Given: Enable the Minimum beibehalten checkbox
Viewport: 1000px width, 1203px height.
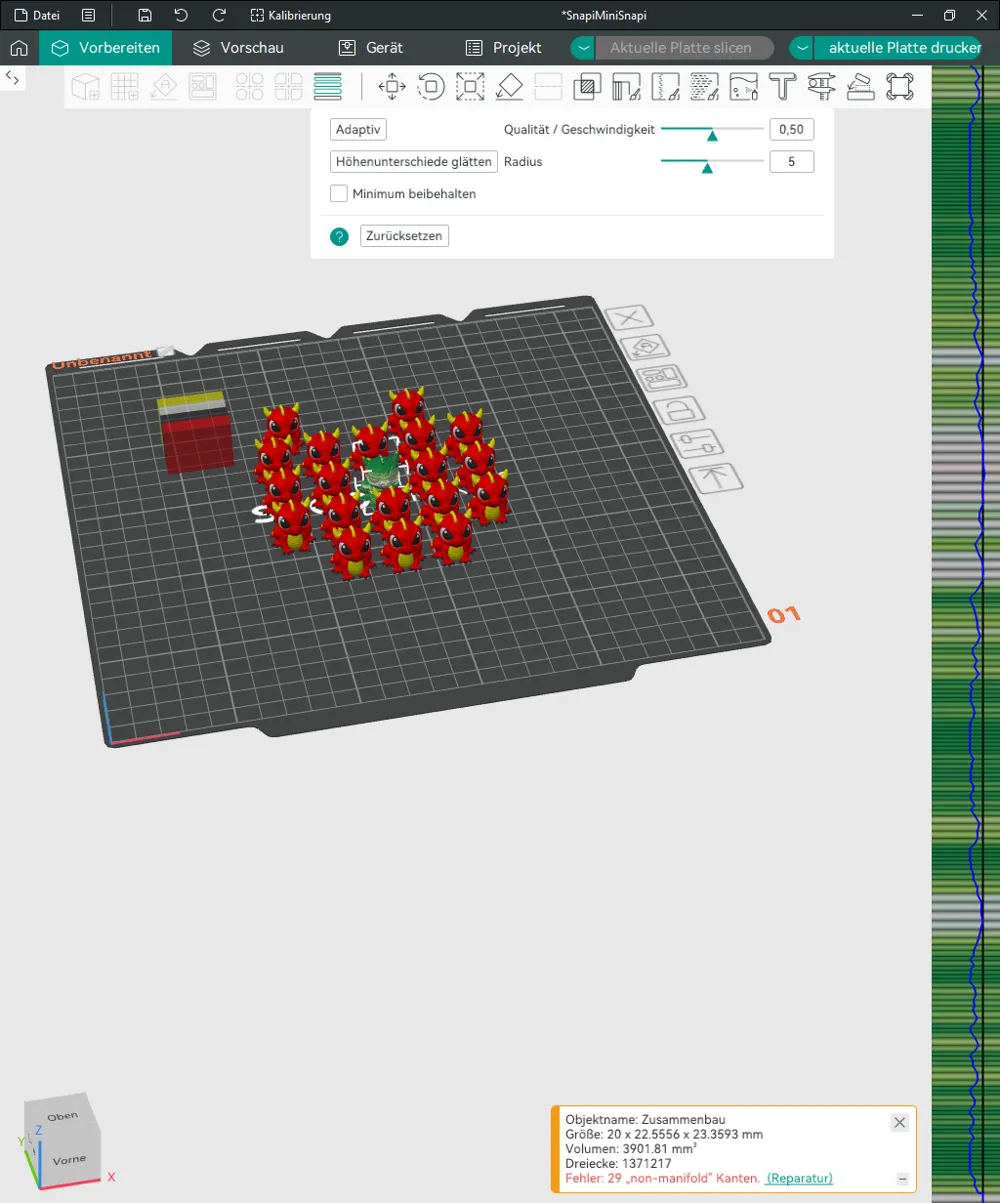Looking at the screenshot, I should point(339,194).
